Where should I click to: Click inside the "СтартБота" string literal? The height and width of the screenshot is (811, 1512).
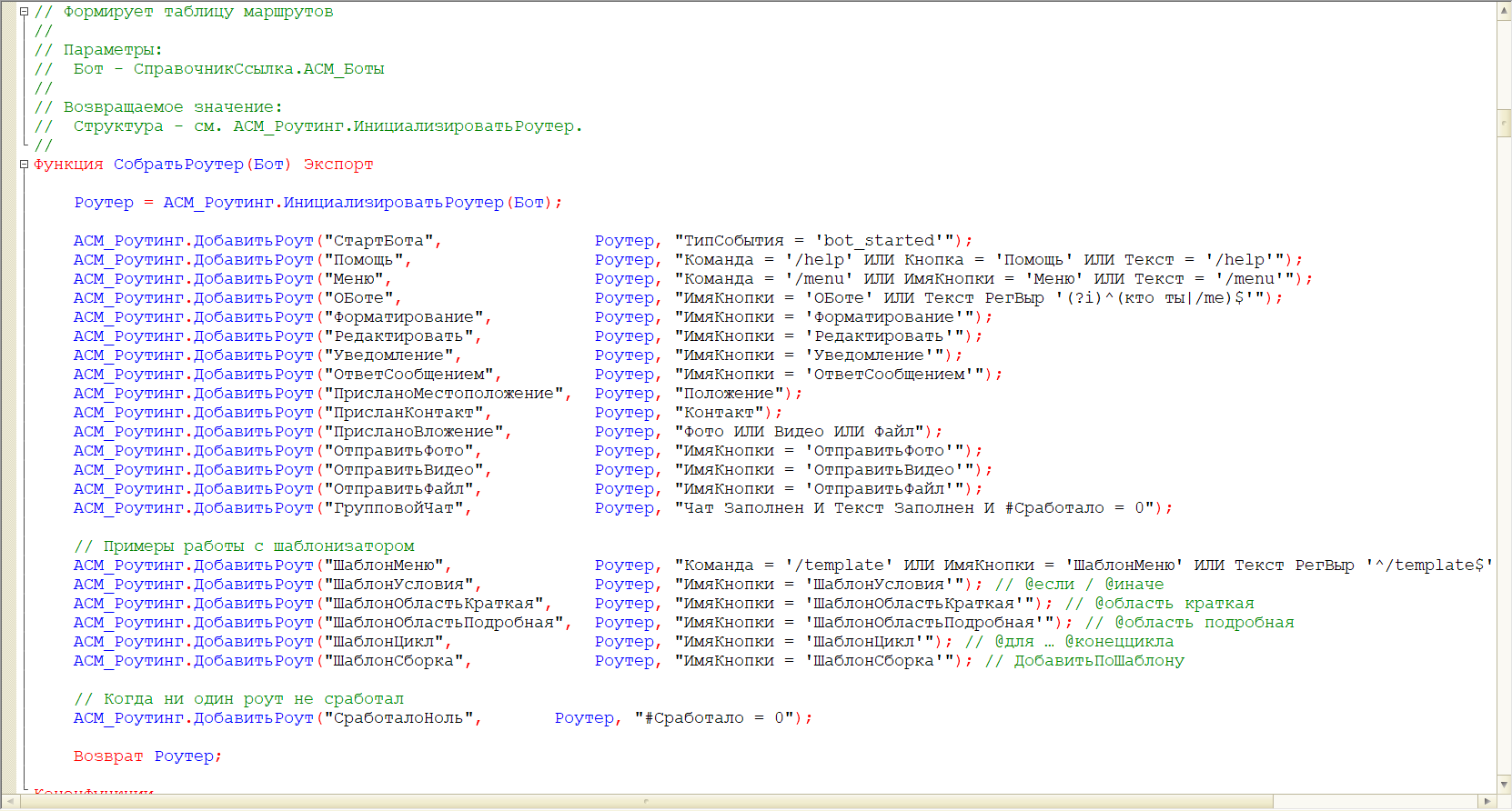coord(378,241)
